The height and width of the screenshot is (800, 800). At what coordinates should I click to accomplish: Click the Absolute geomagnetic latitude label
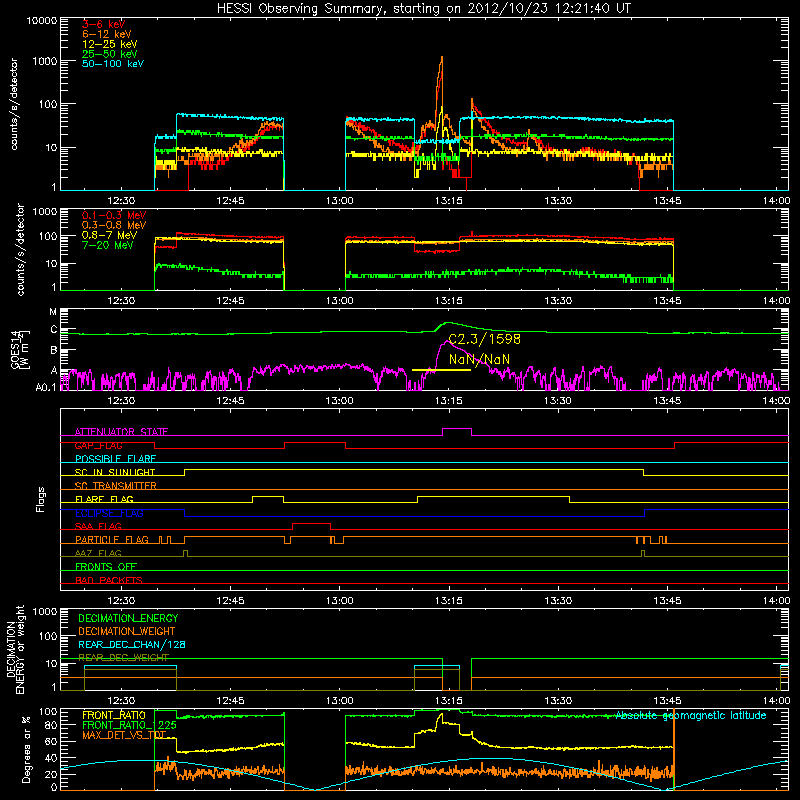click(691, 716)
